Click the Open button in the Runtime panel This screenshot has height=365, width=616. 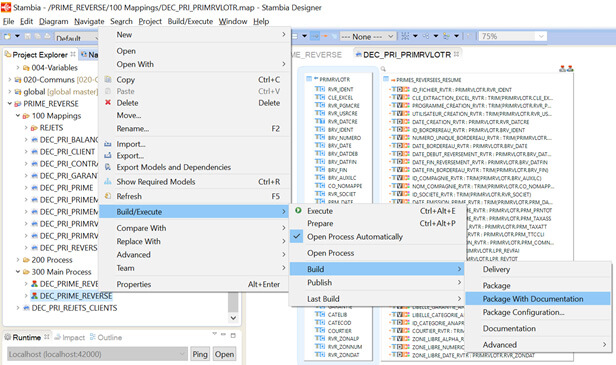[224, 354]
